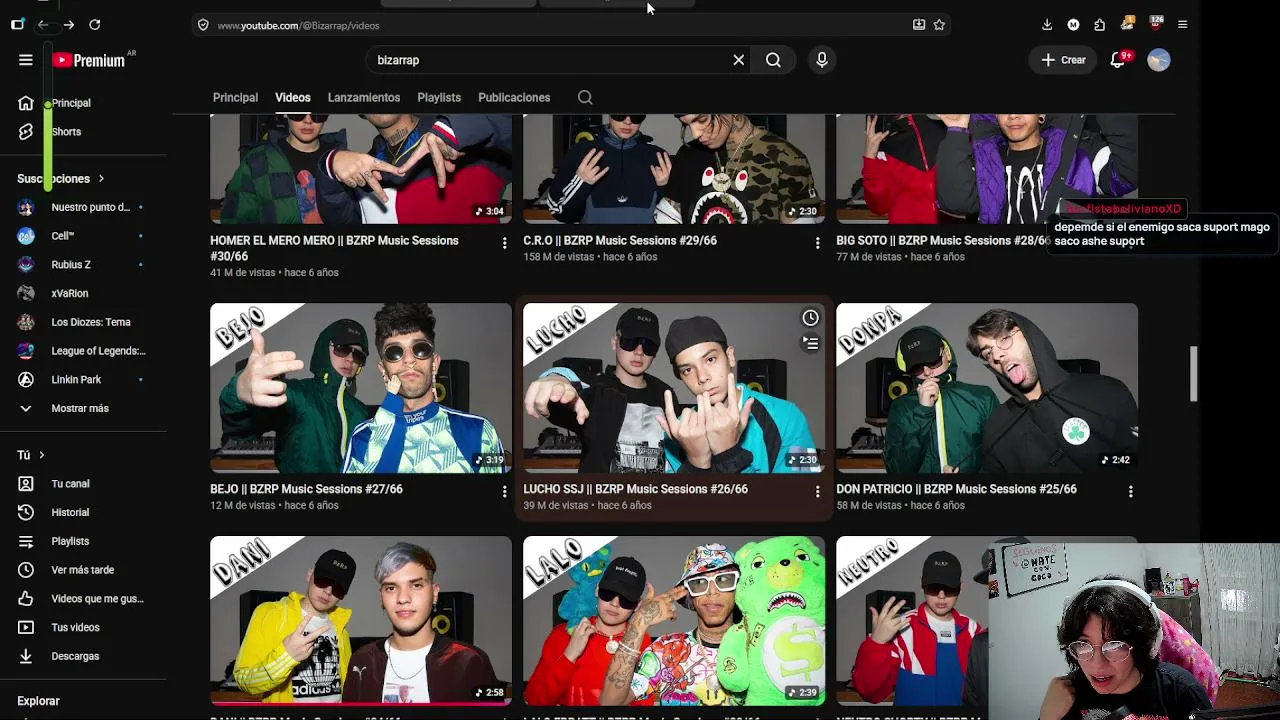Image resolution: width=1280 pixels, height=720 pixels.
Task: Expand the Tú section
Action: [x=31, y=455]
